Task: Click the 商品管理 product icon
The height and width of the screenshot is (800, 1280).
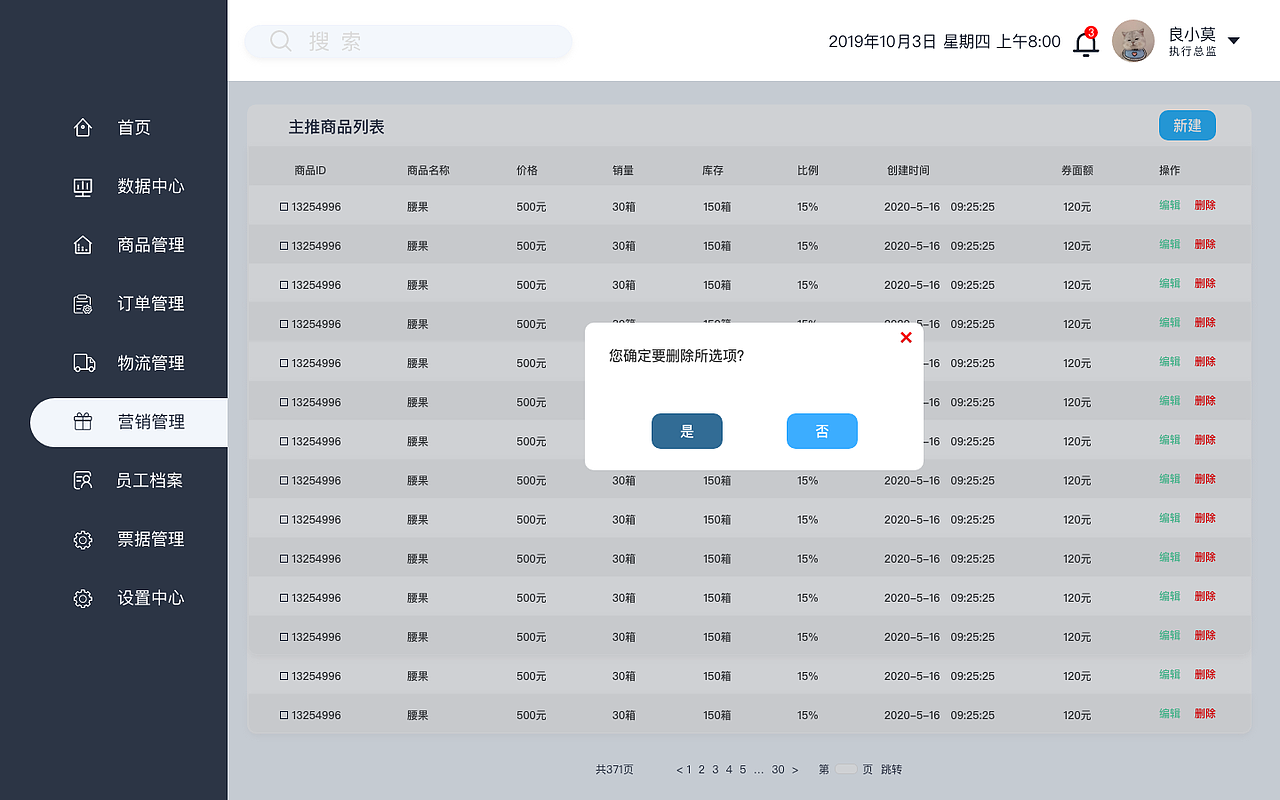Action: click(83, 245)
